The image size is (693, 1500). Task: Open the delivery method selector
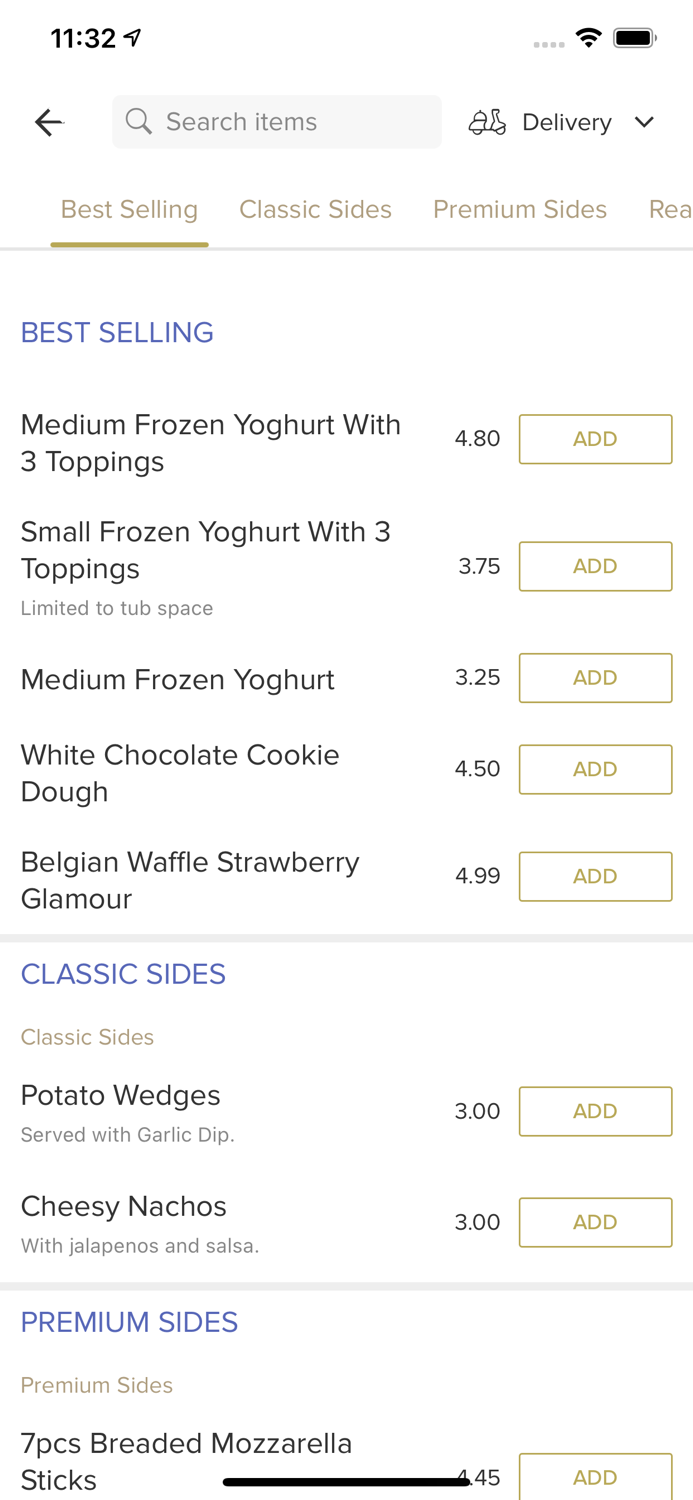coord(566,121)
